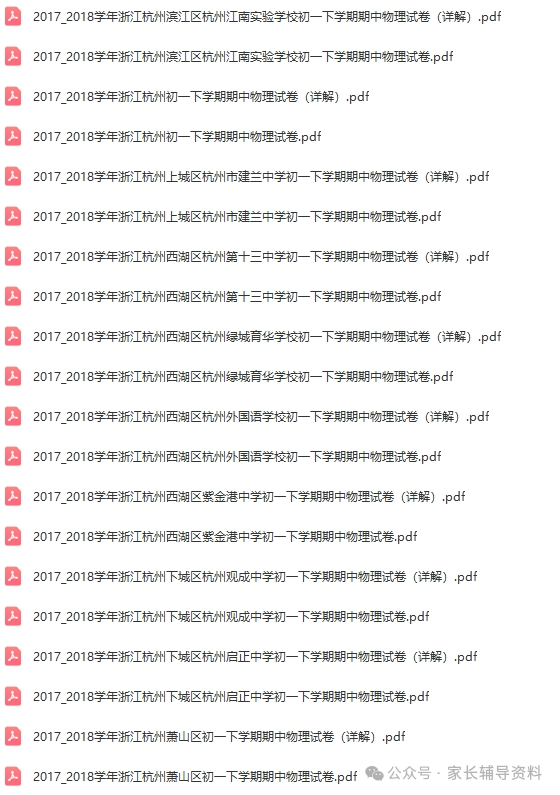Open 外国语学校 物理试卷 (详解).pdf
Screen dimensions: 560x795
pyautogui.click(x=261, y=416)
